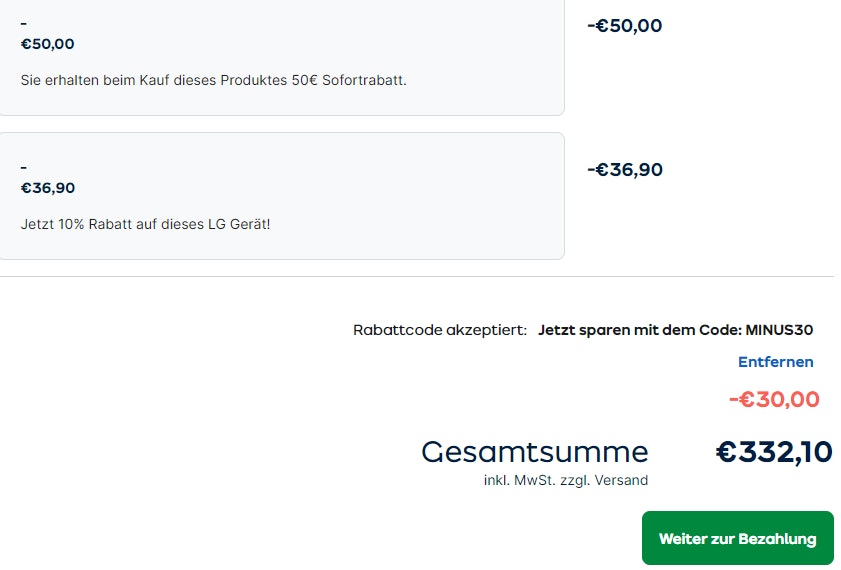
Task: Click the dash above €36,90 in card
Action: tap(24, 167)
